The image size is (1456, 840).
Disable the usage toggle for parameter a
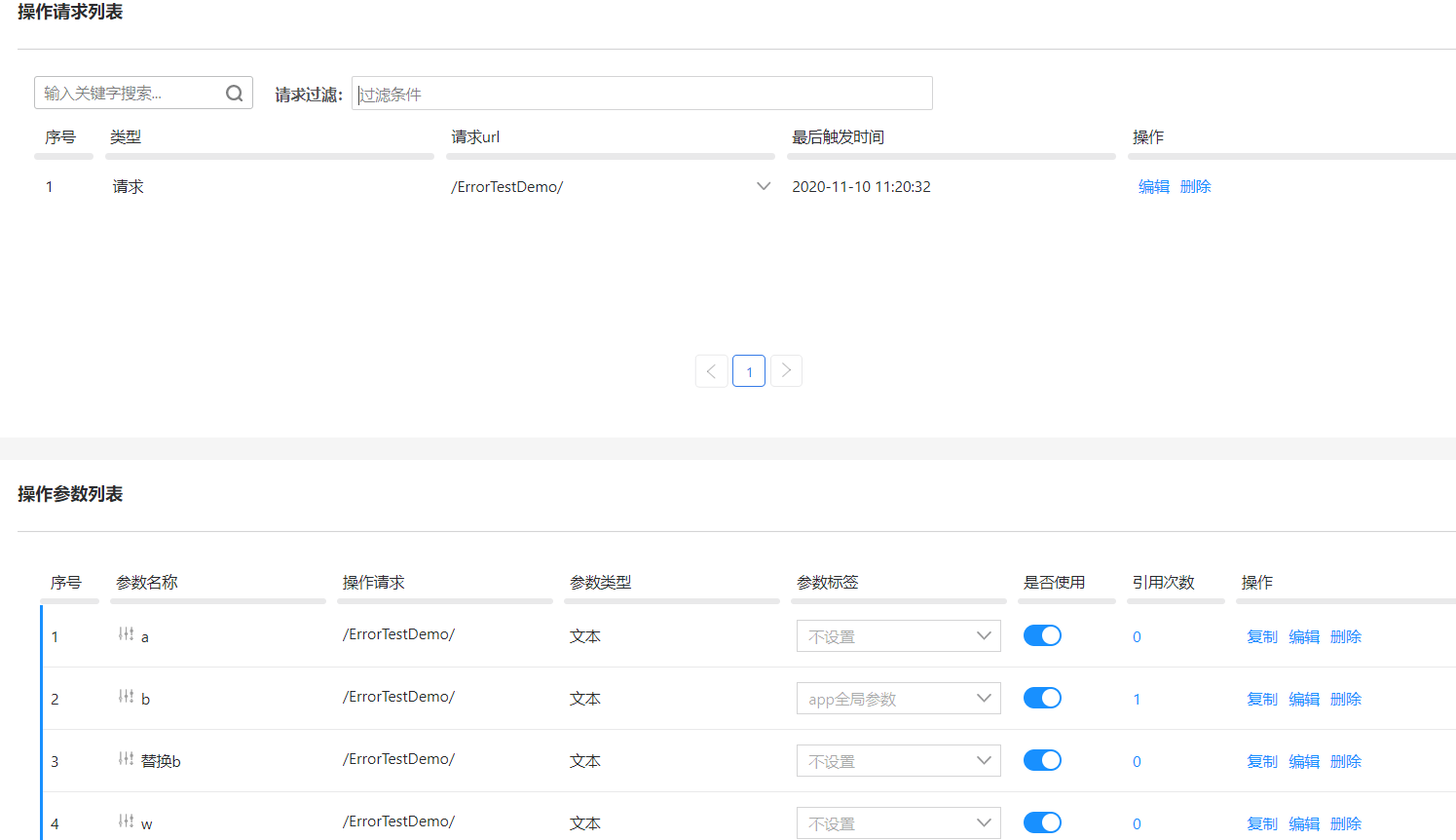tap(1041, 636)
